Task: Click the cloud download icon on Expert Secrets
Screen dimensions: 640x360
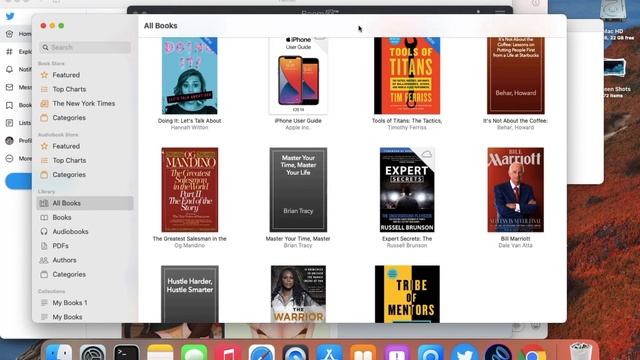Action: [427, 154]
